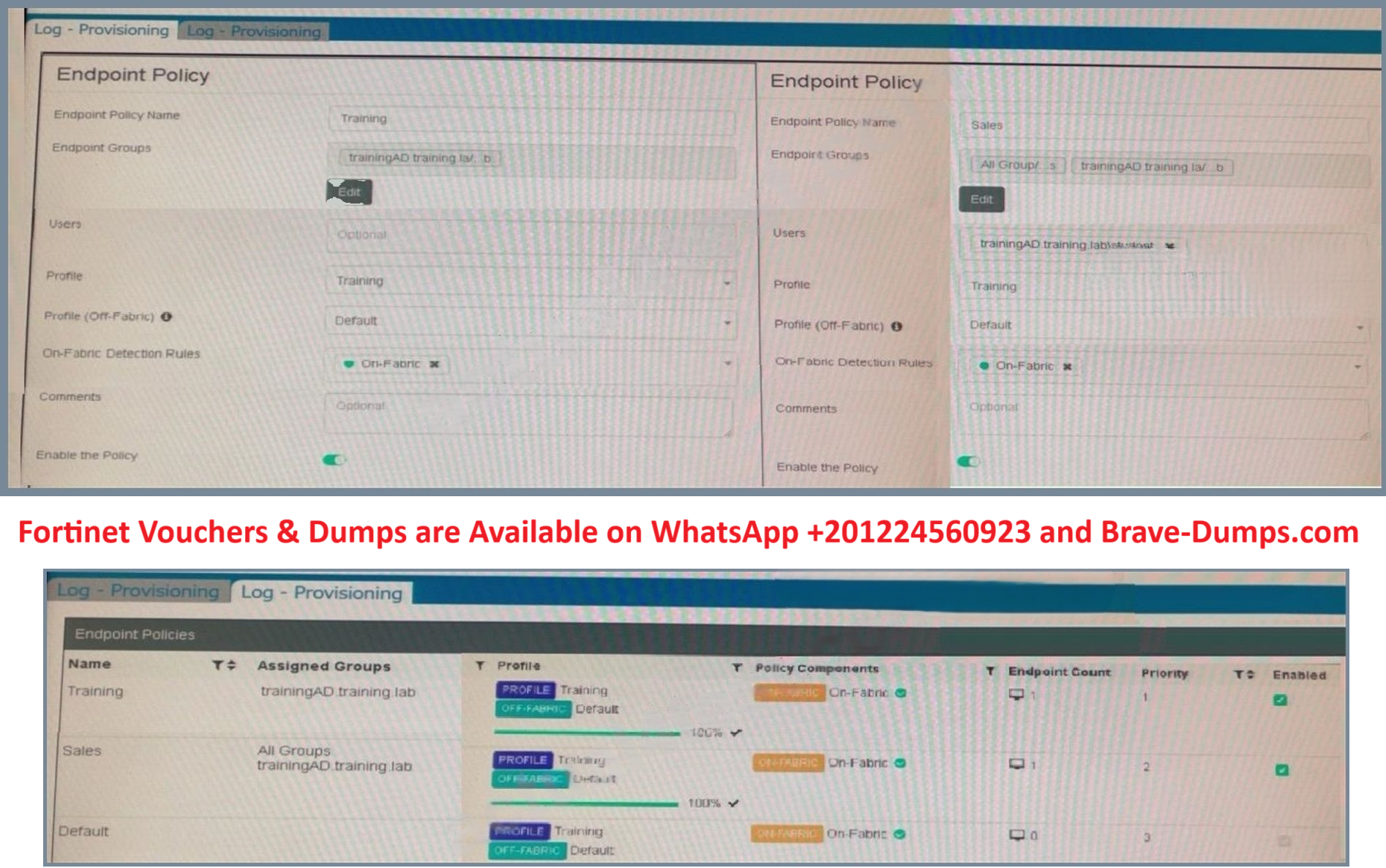Expand On-Fabric Detection Rules dropdown in Training policy
1386x868 pixels.
click(x=727, y=364)
